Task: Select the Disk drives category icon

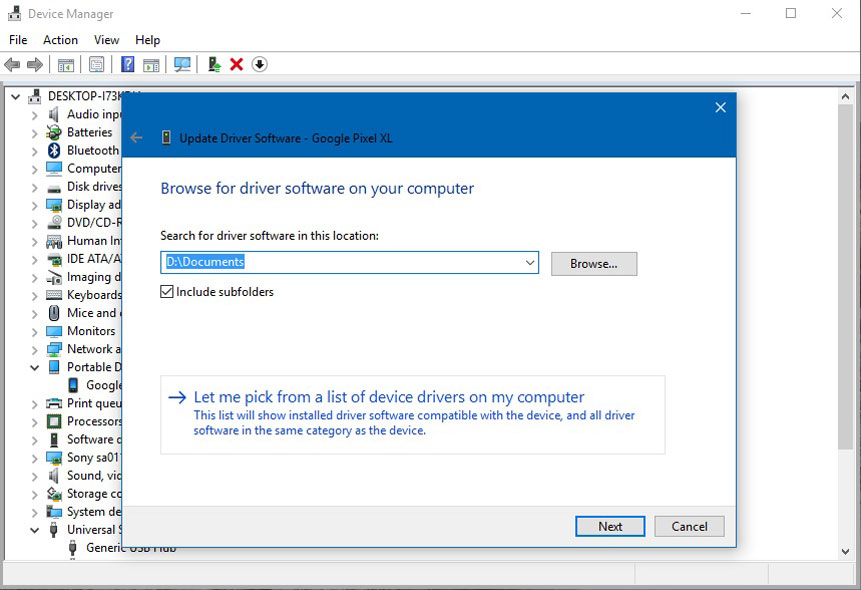Action: click(54, 187)
